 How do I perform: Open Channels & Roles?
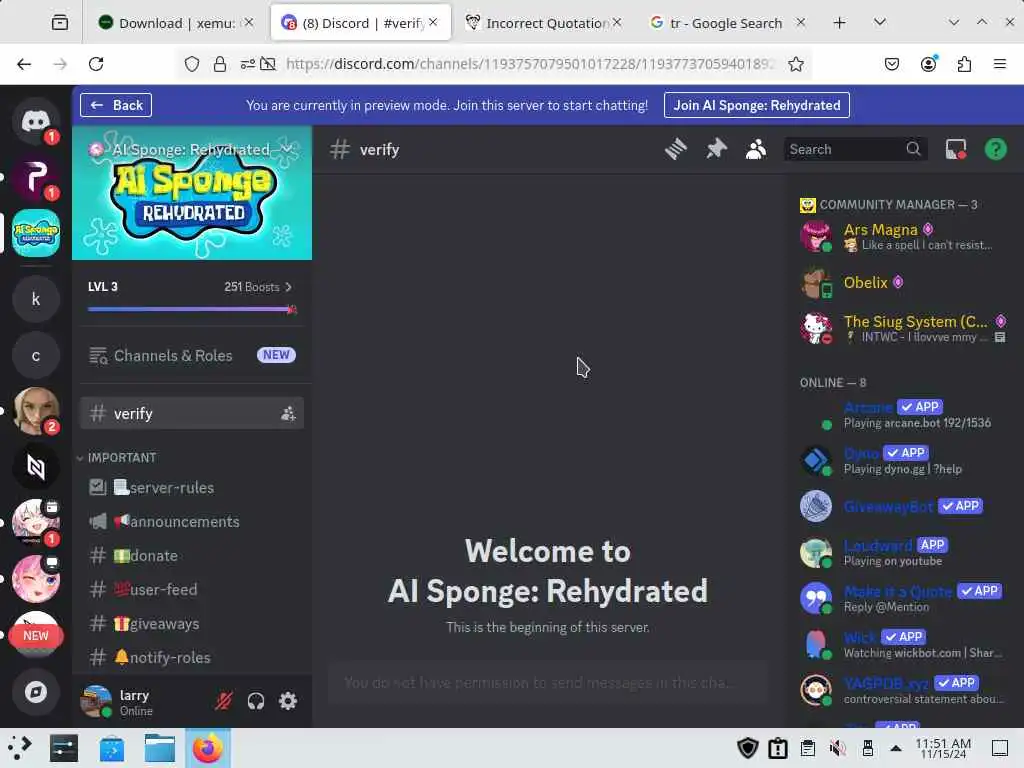192,355
